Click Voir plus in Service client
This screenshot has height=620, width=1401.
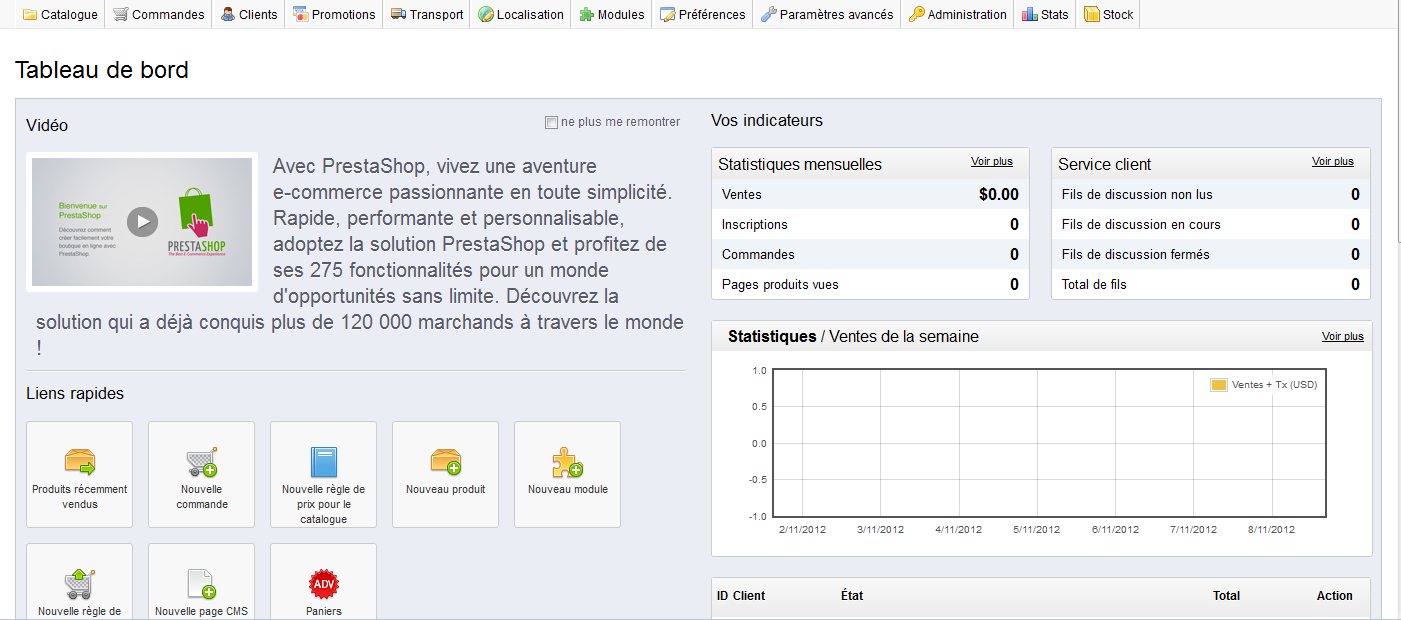point(1333,161)
